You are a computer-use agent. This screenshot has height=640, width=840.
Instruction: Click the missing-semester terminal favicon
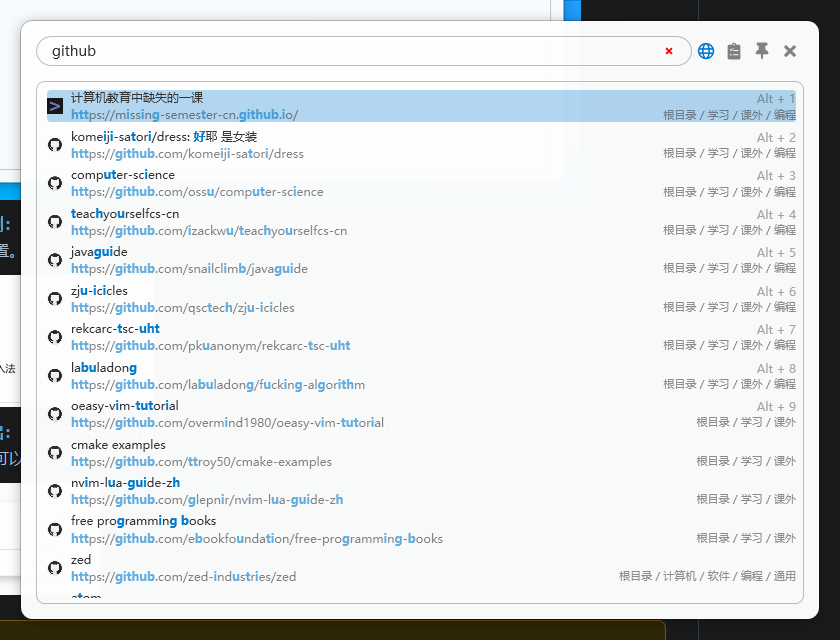click(x=55, y=106)
